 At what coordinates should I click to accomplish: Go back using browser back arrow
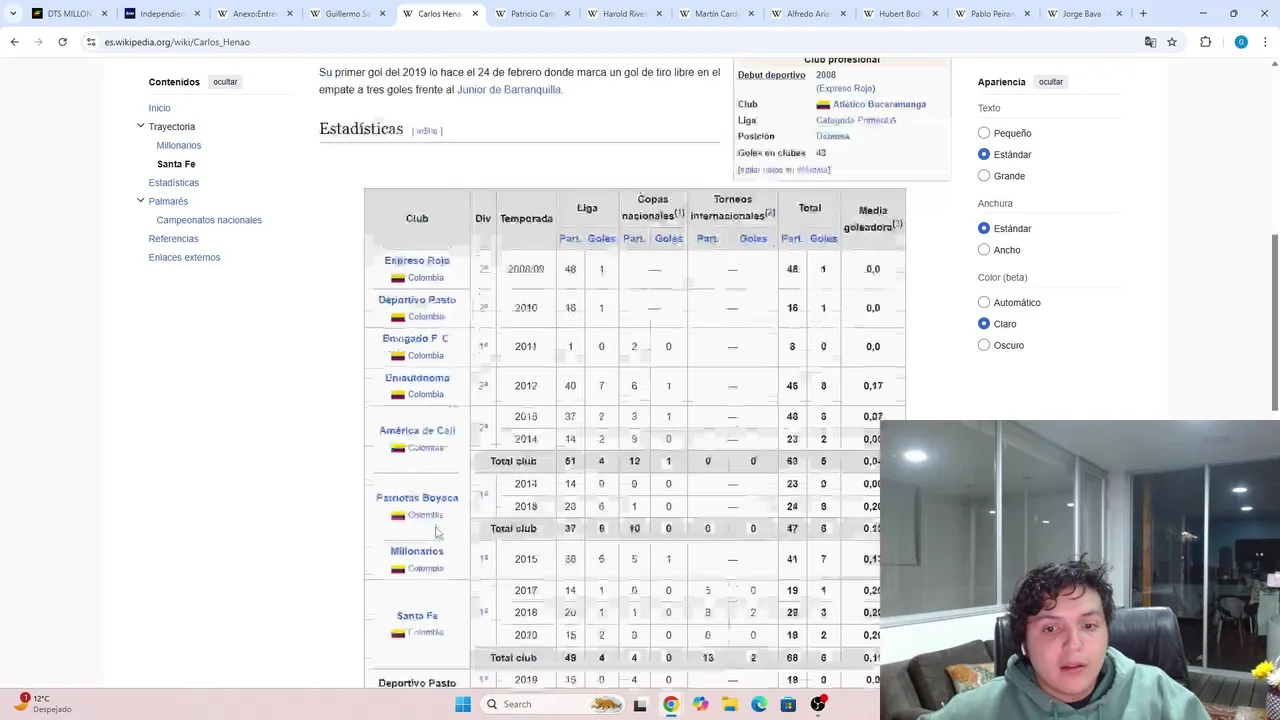pos(14,42)
